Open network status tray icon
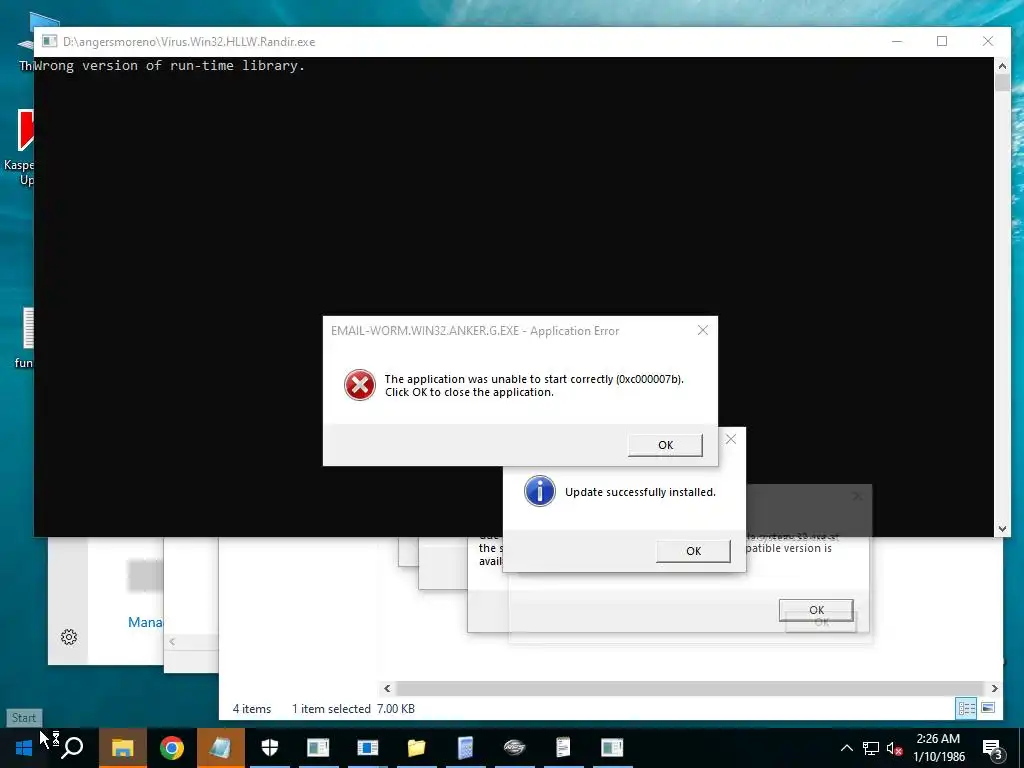Image resolution: width=1024 pixels, height=768 pixels. pyautogui.click(x=871, y=748)
